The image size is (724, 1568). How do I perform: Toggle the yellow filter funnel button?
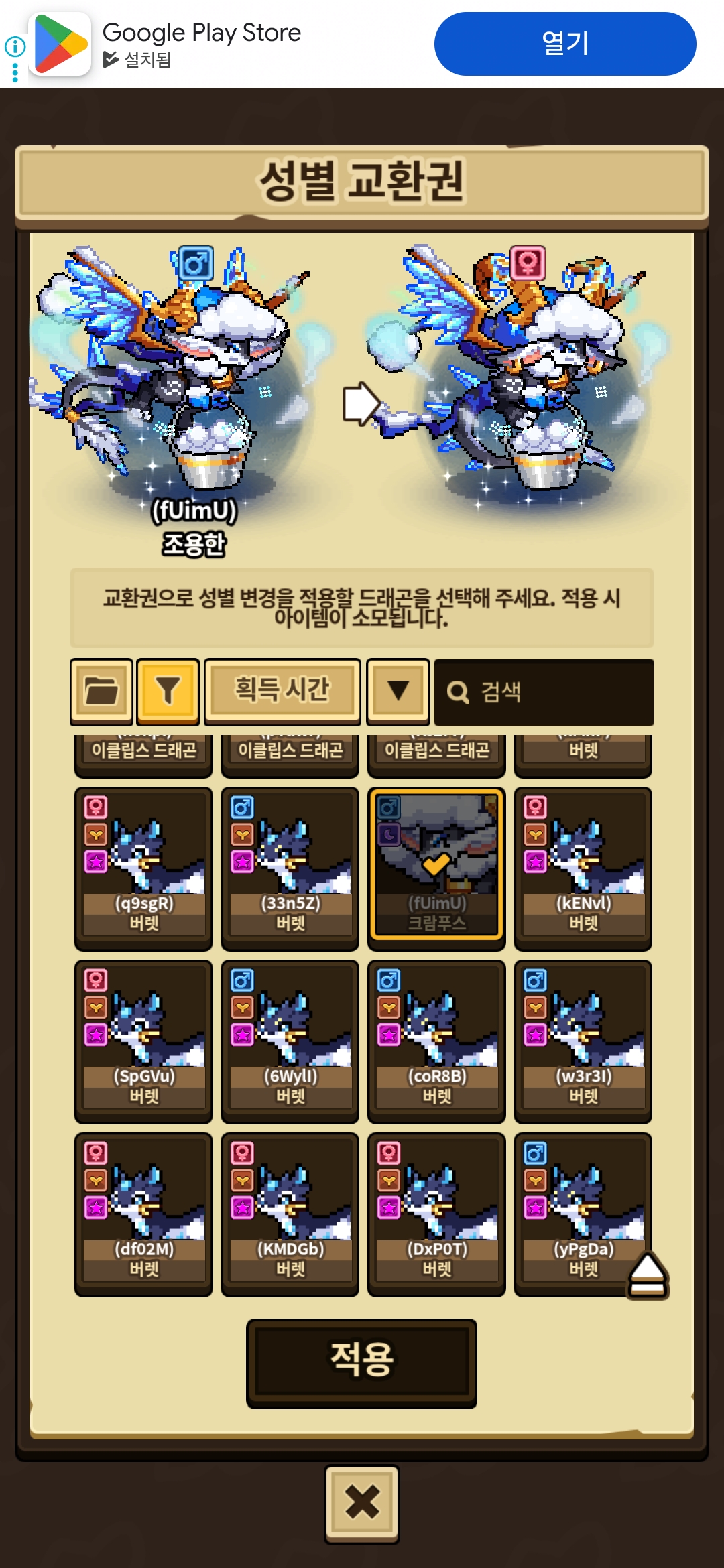(x=168, y=691)
